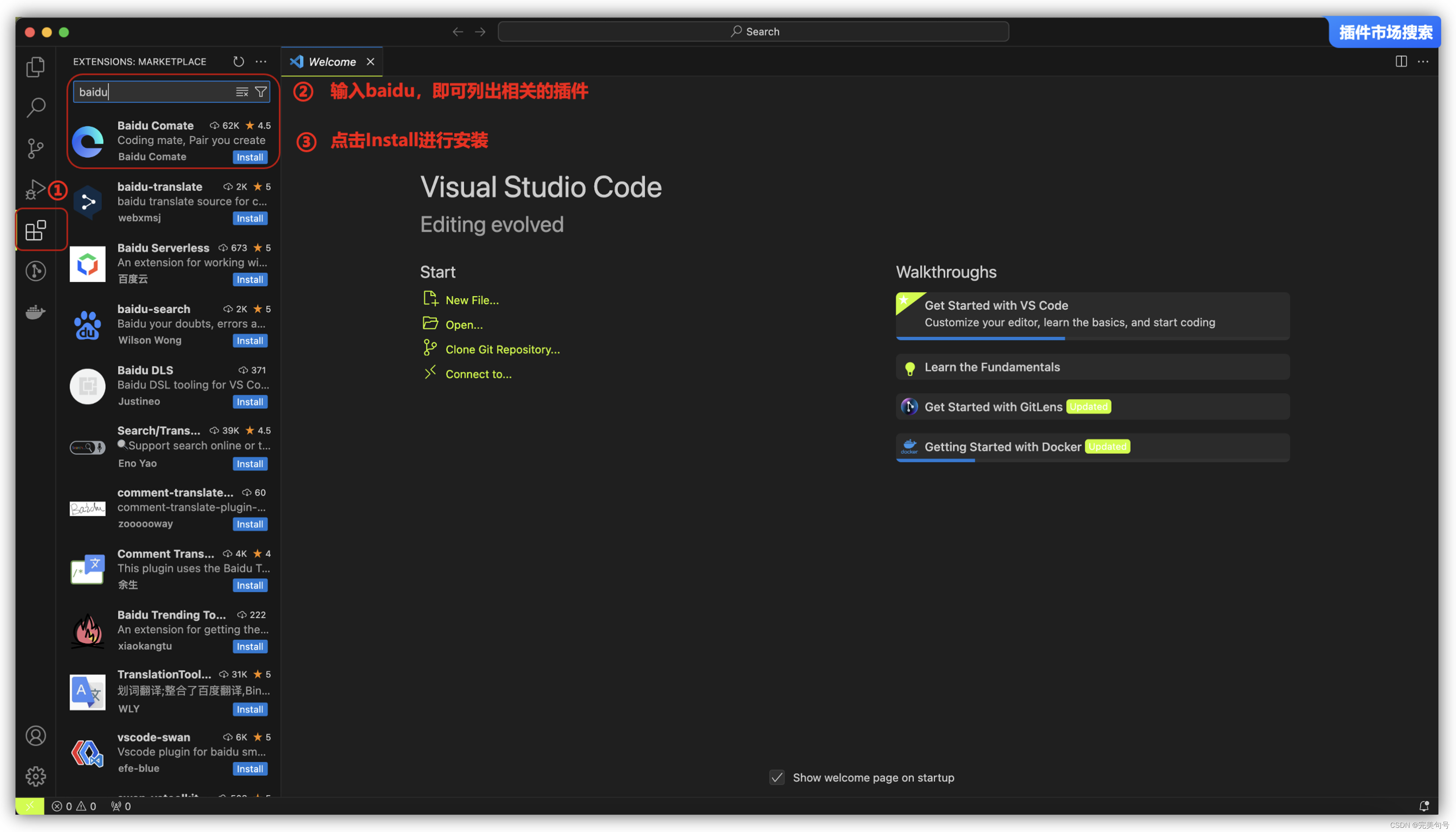The width and height of the screenshot is (1456, 833).
Task: Install the baidu-search extension
Action: click(250, 341)
